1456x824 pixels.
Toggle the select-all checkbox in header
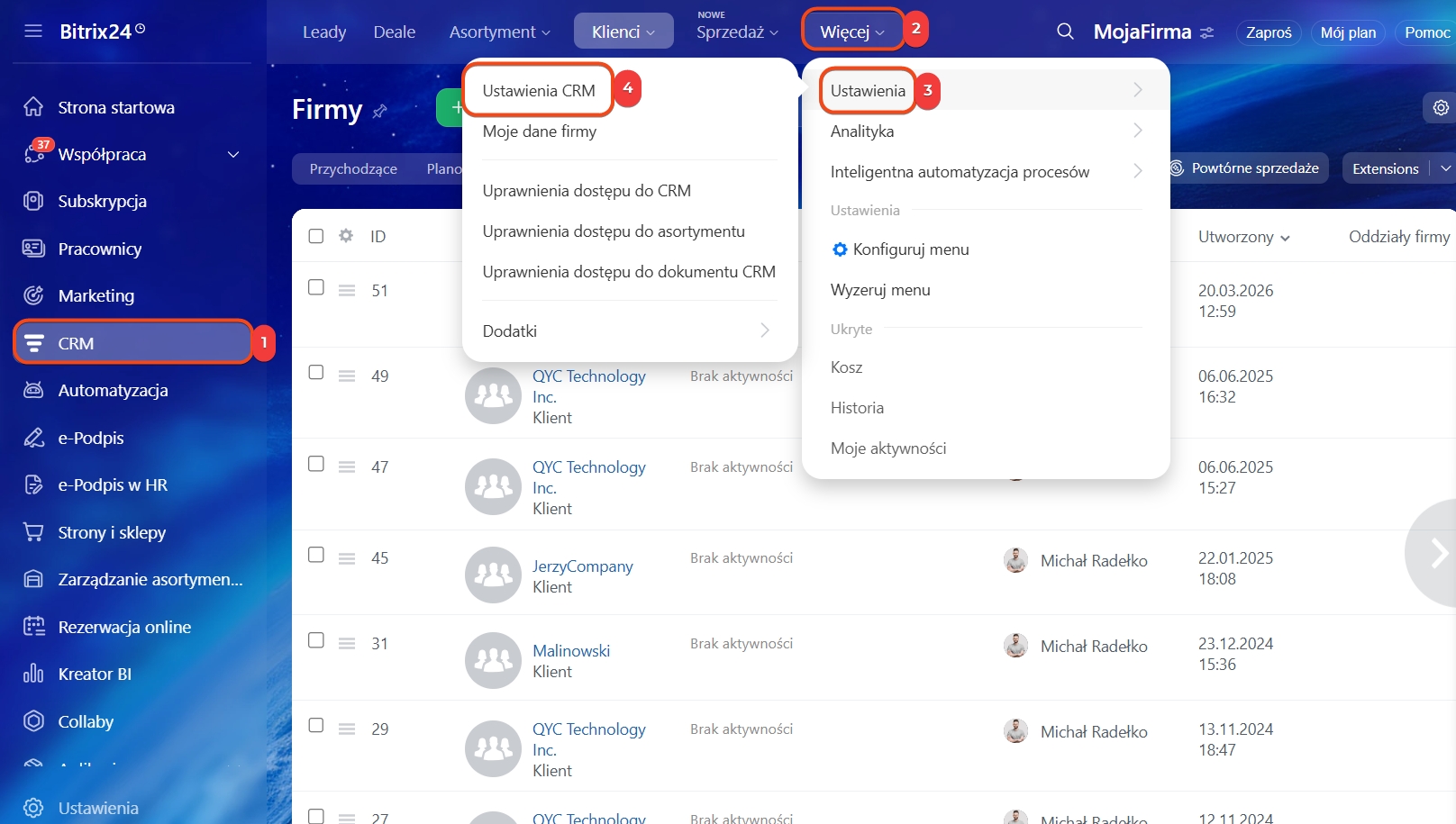point(316,236)
